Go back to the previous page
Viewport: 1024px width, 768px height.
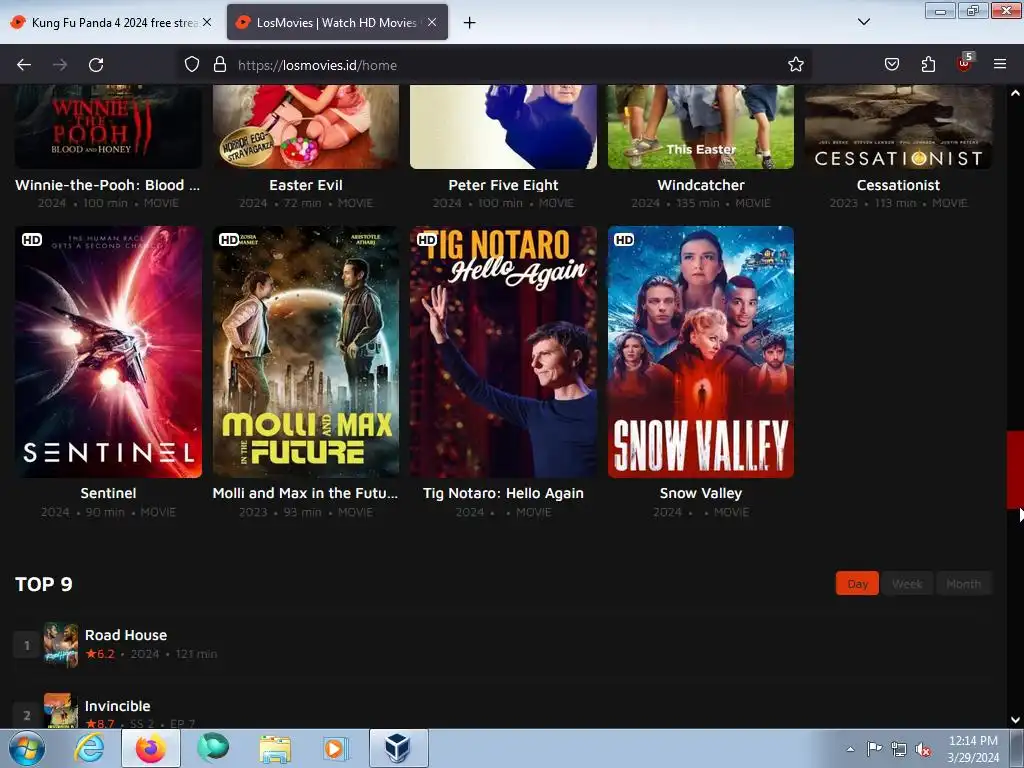point(24,65)
